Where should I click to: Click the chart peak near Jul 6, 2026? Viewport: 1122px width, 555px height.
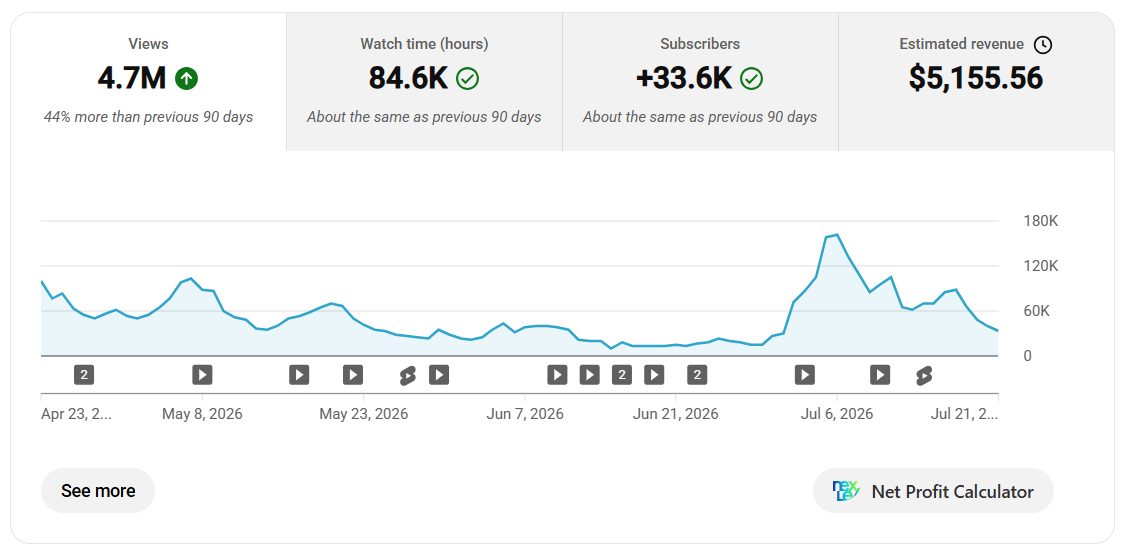tap(836, 235)
